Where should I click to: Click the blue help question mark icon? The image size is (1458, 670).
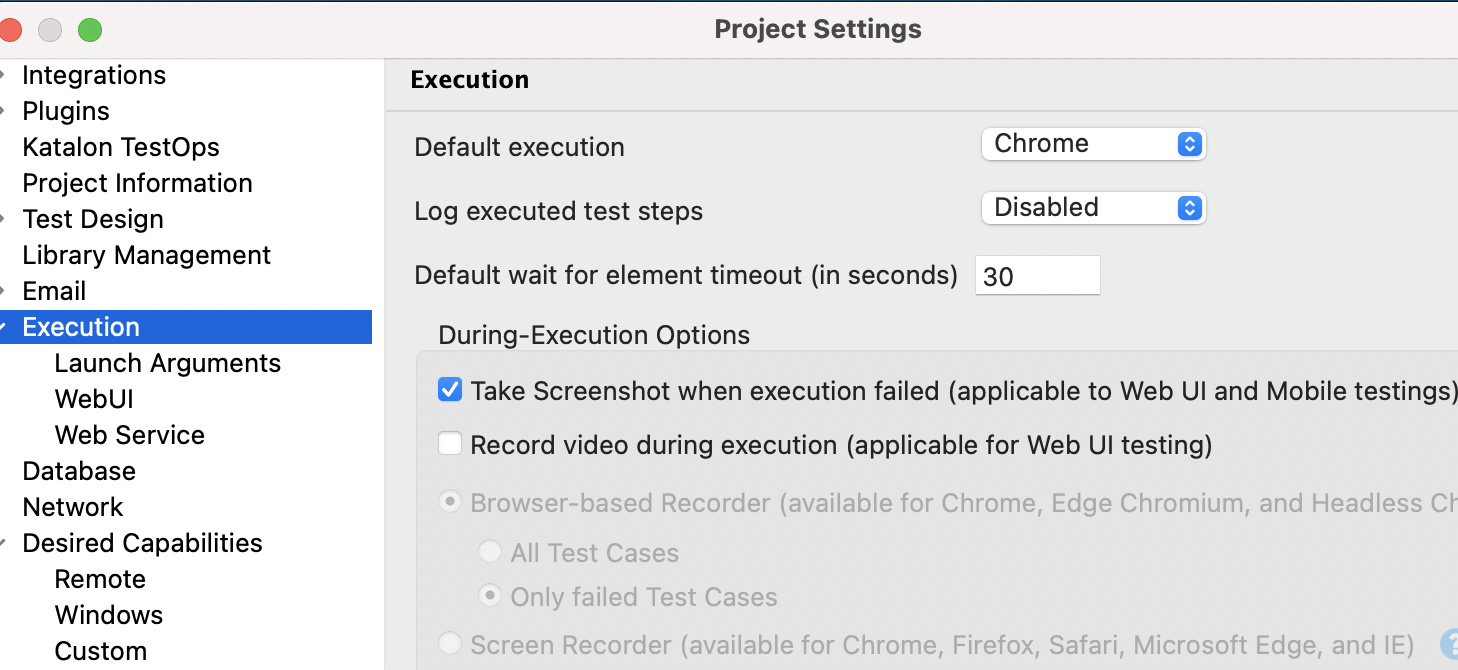tap(1449, 643)
